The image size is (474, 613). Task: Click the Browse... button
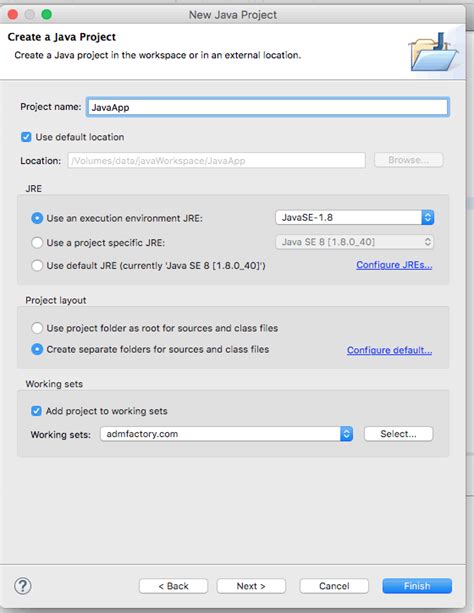(409, 160)
